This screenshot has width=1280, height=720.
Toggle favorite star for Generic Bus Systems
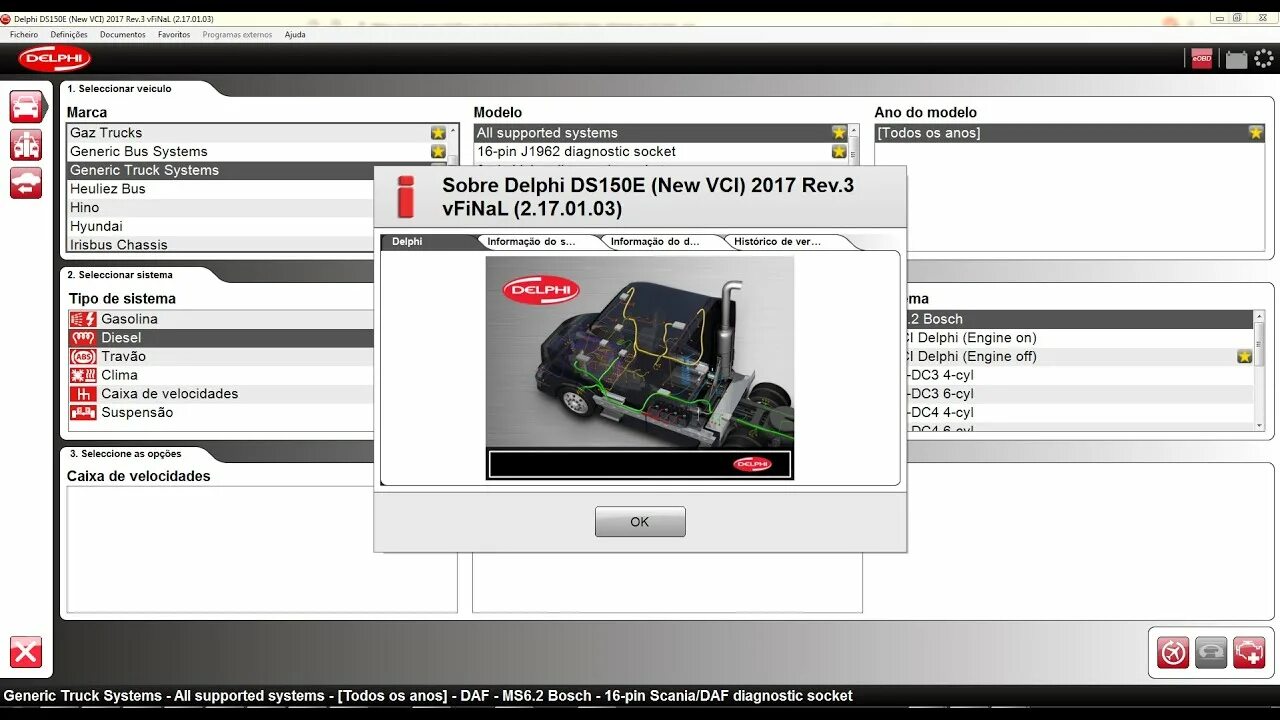438,152
